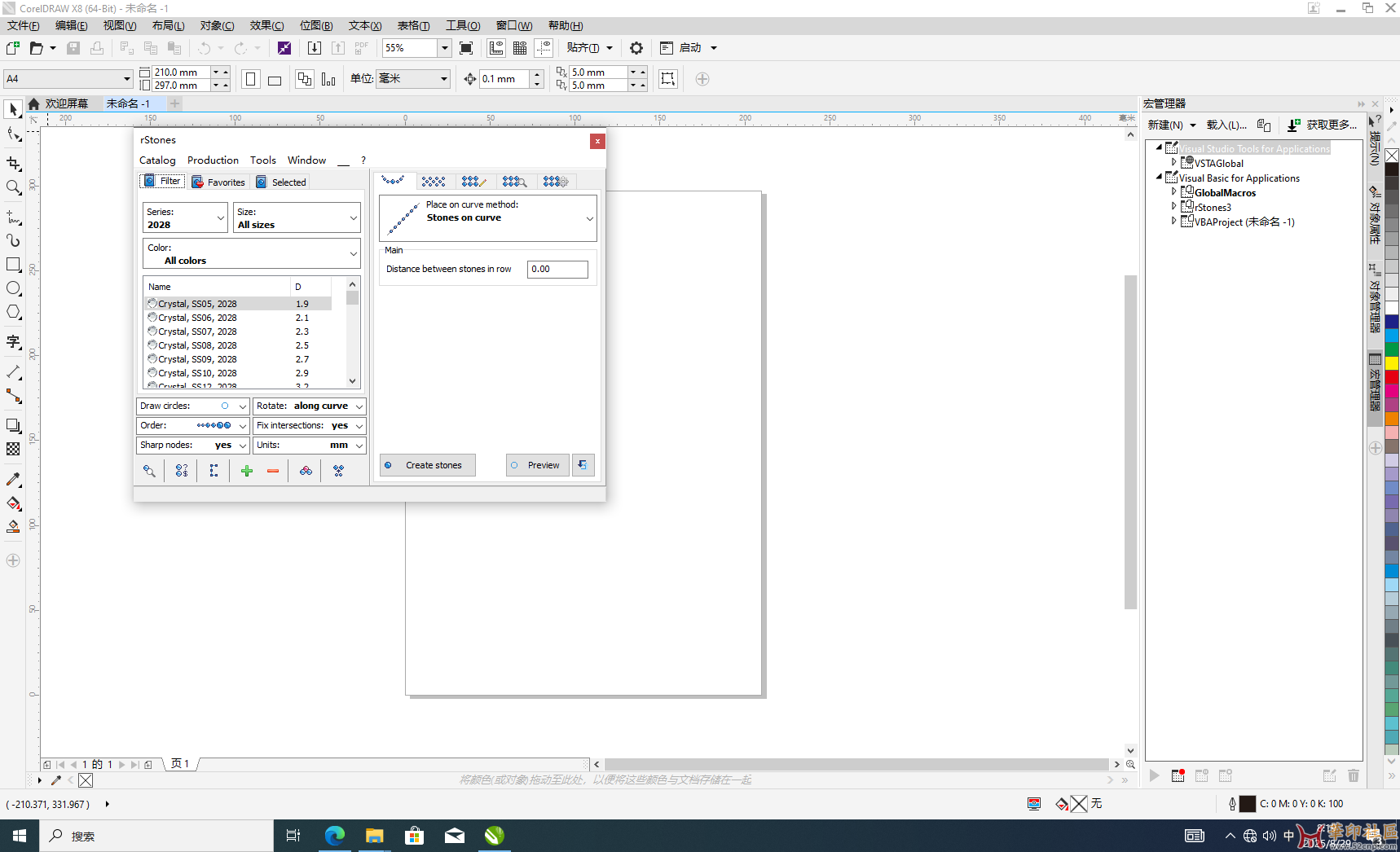Viewport: 1400px width, 852px height.
Task: Click the delete macro trash icon
Action: (1354, 775)
